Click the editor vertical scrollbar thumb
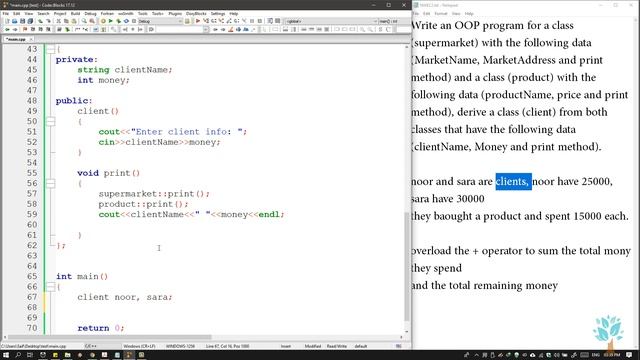 [x=406, y=266]
